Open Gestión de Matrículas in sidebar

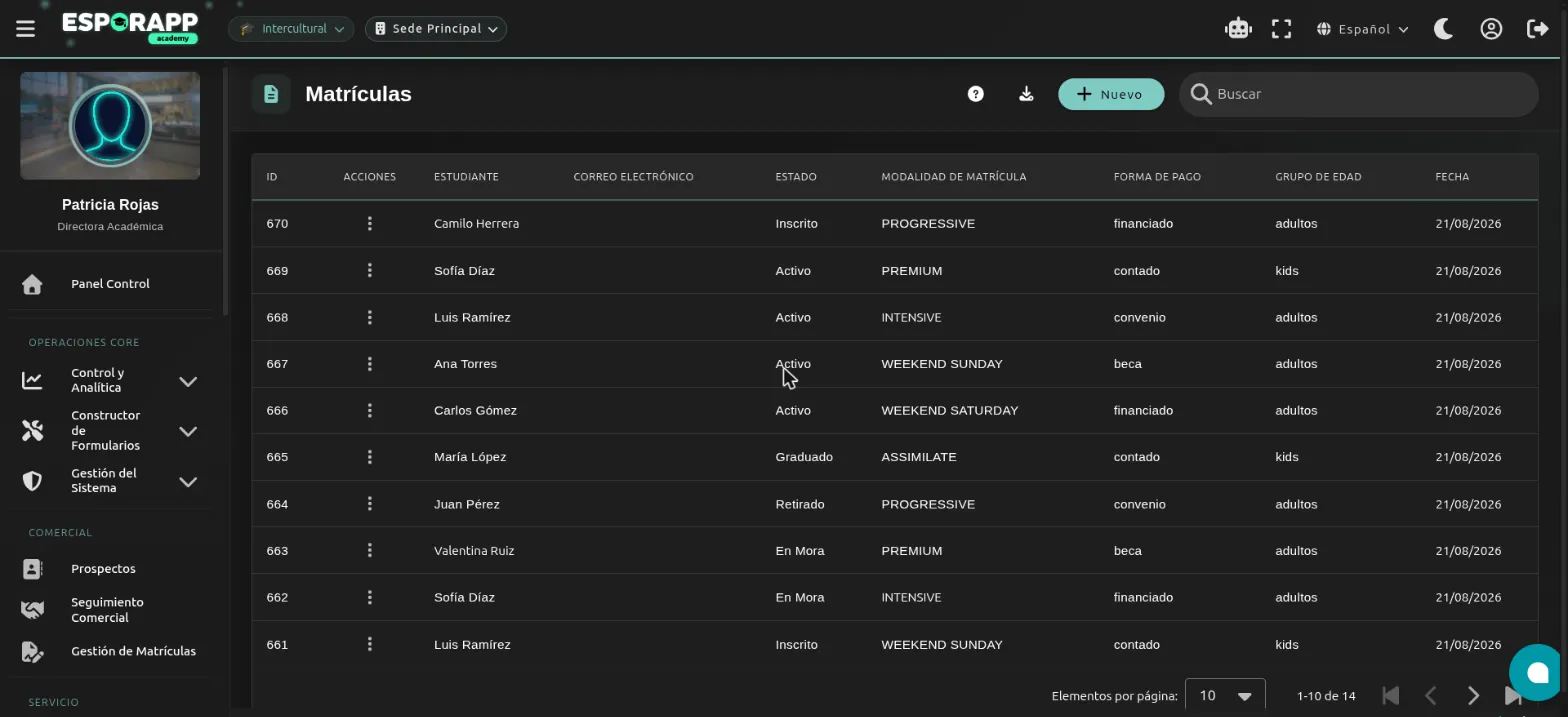133,651
